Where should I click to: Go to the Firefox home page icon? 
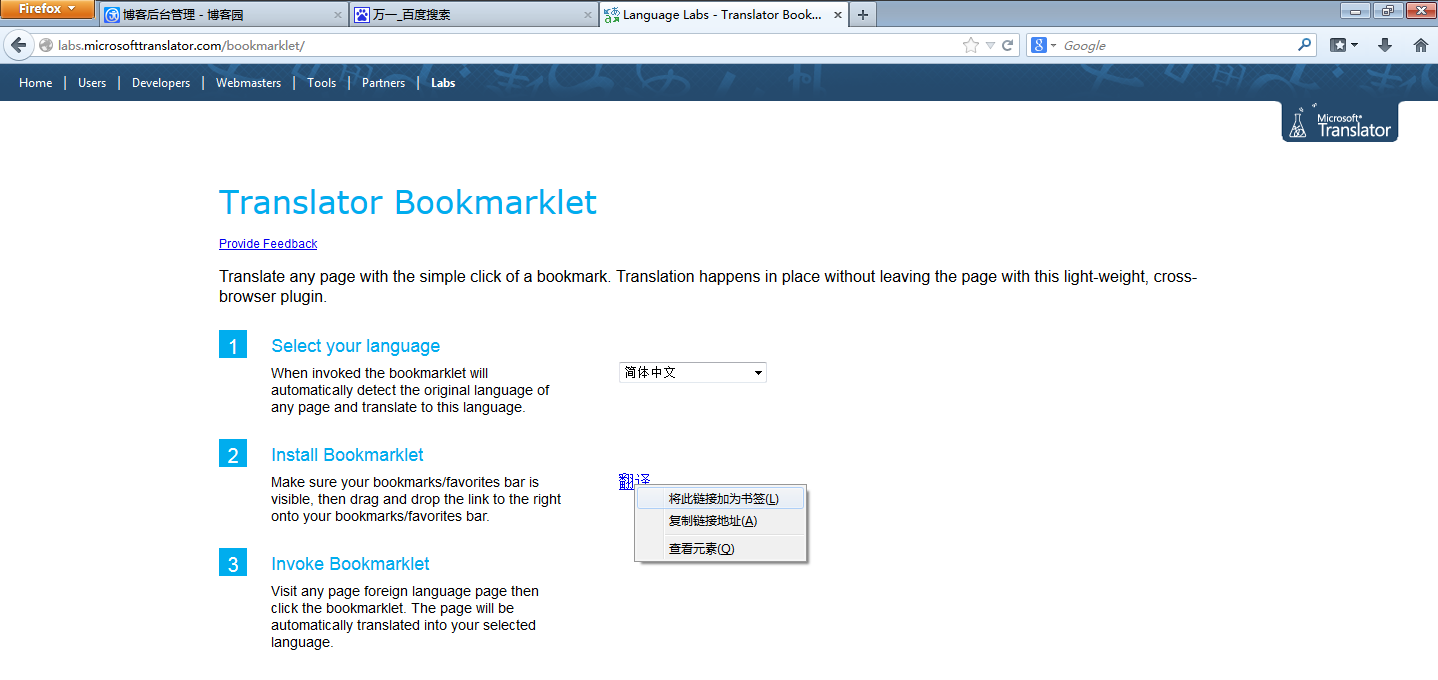click(1420, 45)
